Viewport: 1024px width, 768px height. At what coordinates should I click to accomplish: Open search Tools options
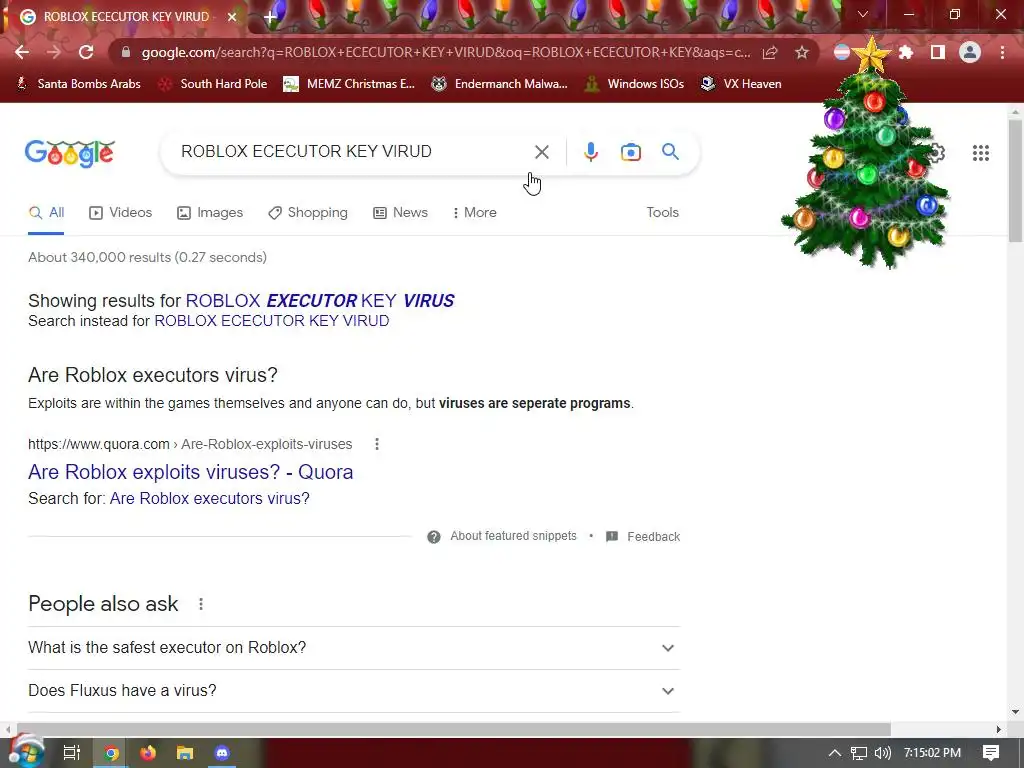tap(662, 213)
